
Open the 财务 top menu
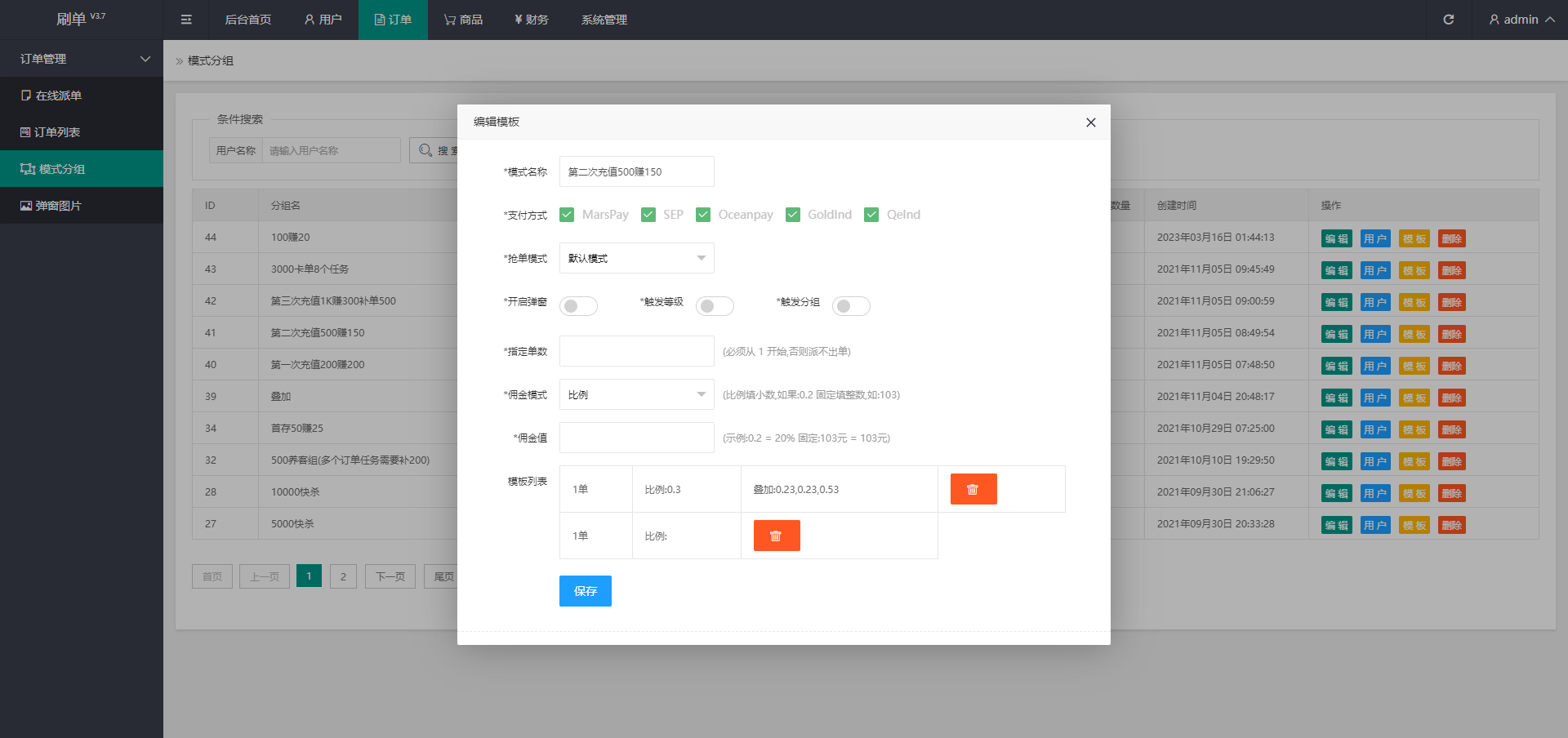point(532,20)
